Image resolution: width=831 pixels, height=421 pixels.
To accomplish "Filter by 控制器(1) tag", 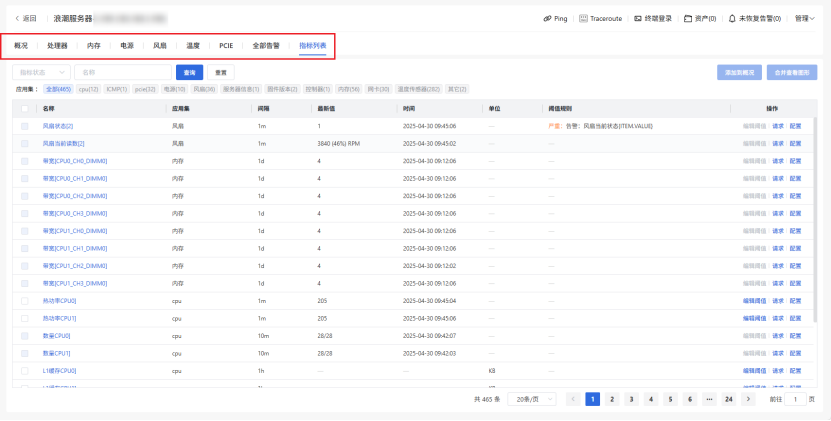I will pos(318,89).
